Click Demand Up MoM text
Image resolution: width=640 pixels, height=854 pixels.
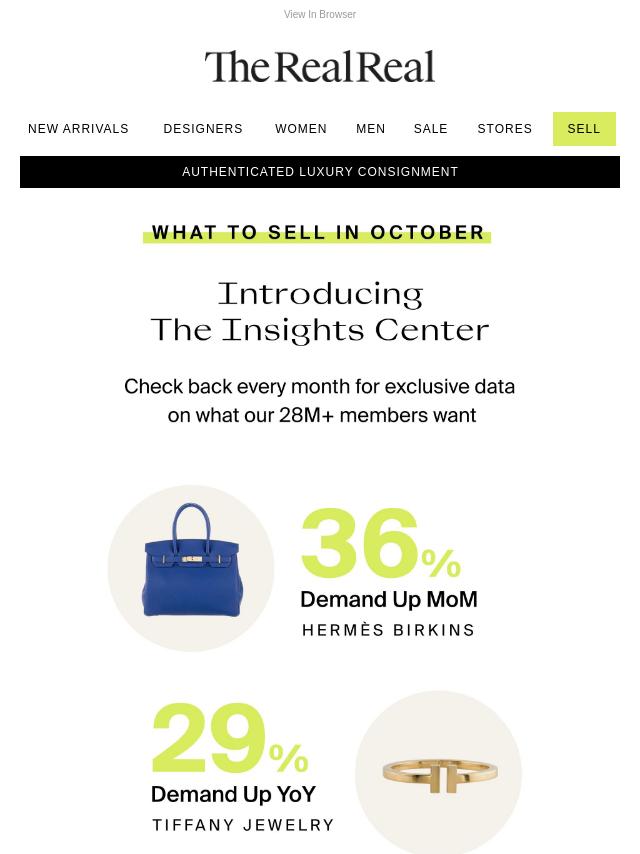pos(388,600)
